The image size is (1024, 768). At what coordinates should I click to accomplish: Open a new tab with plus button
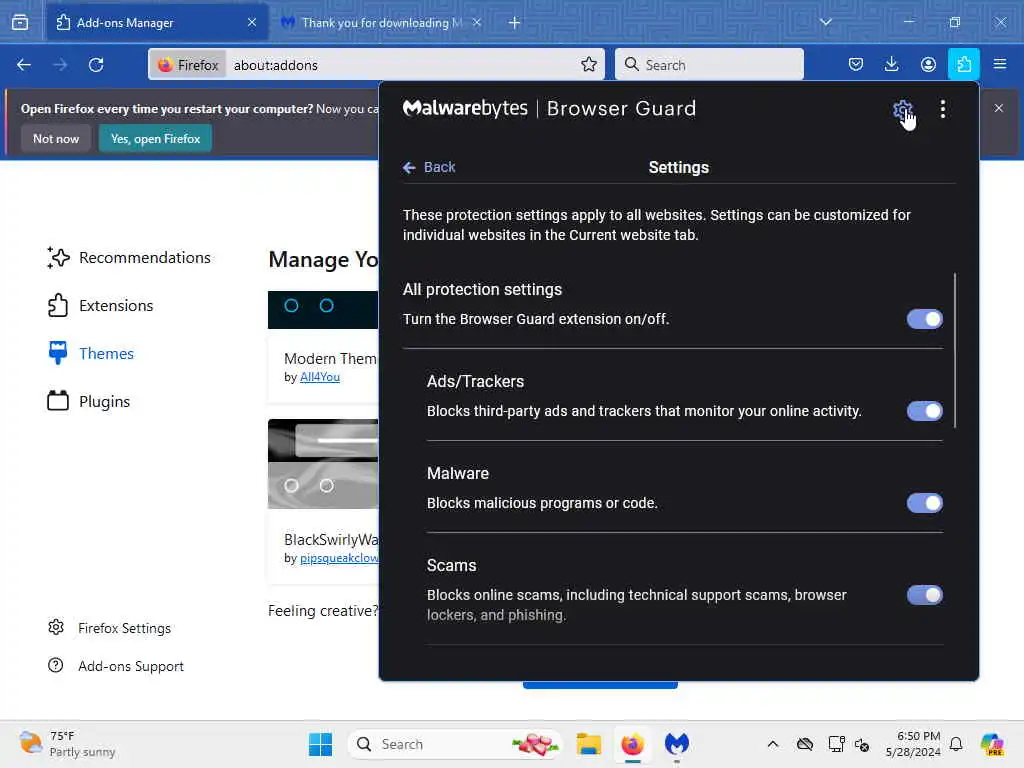click(x=515, y=22)
